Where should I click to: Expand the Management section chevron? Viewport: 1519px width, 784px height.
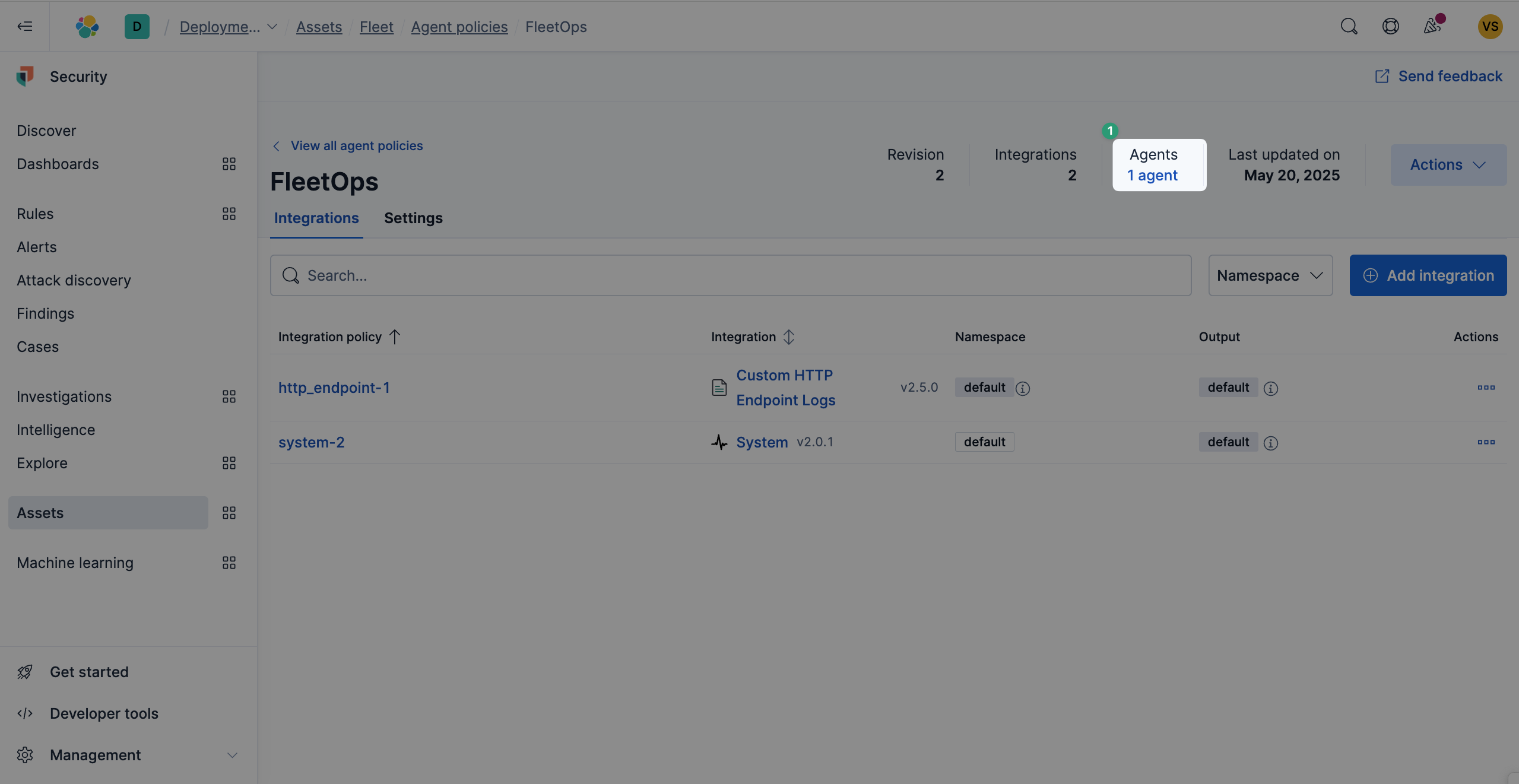click(x=232, y=755)
